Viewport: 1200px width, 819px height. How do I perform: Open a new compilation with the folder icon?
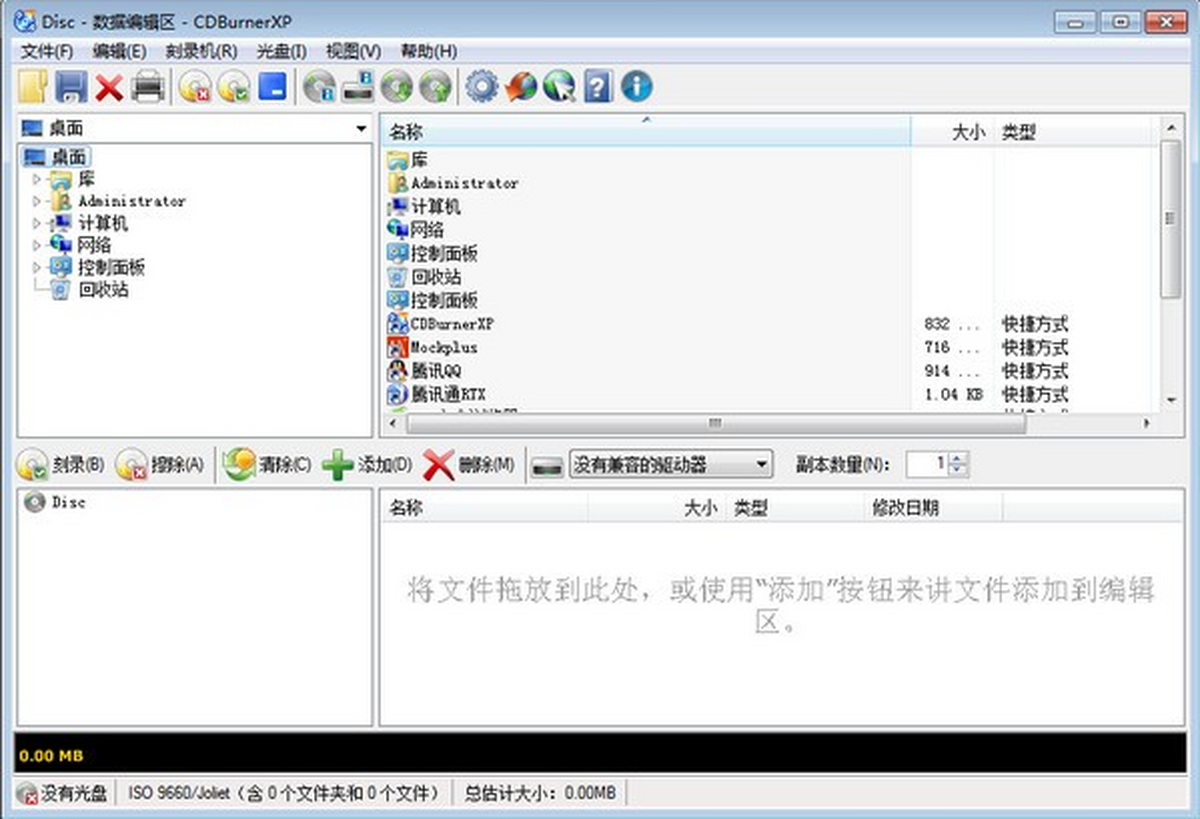tap(32, 86)
